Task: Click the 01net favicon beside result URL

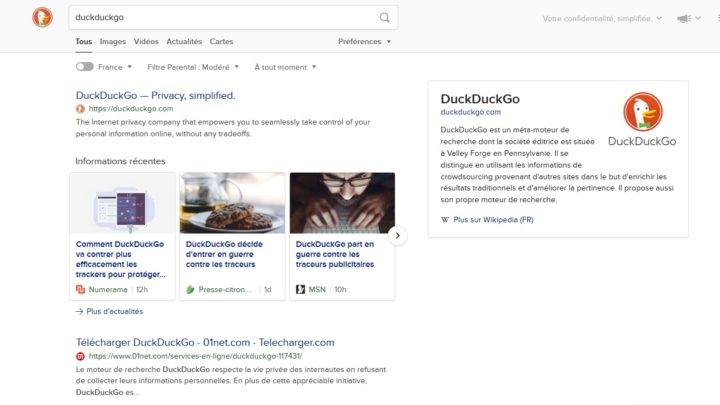Action: [x=80, y=356]
